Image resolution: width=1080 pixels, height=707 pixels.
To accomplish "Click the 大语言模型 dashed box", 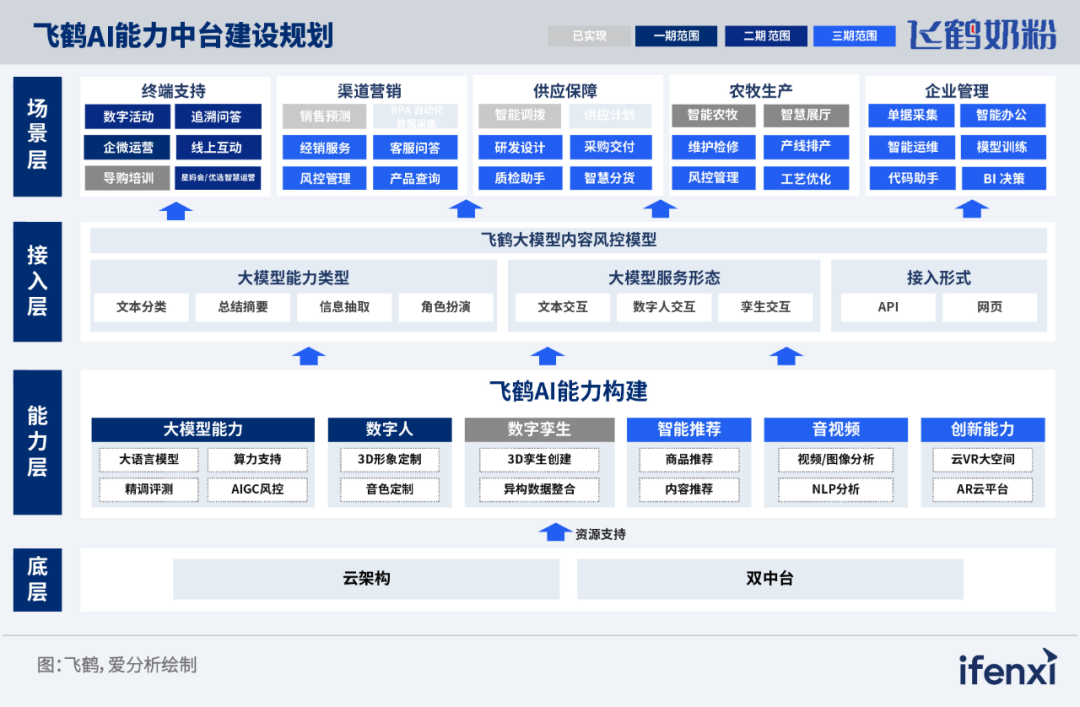I will click(x=149, y=460).
